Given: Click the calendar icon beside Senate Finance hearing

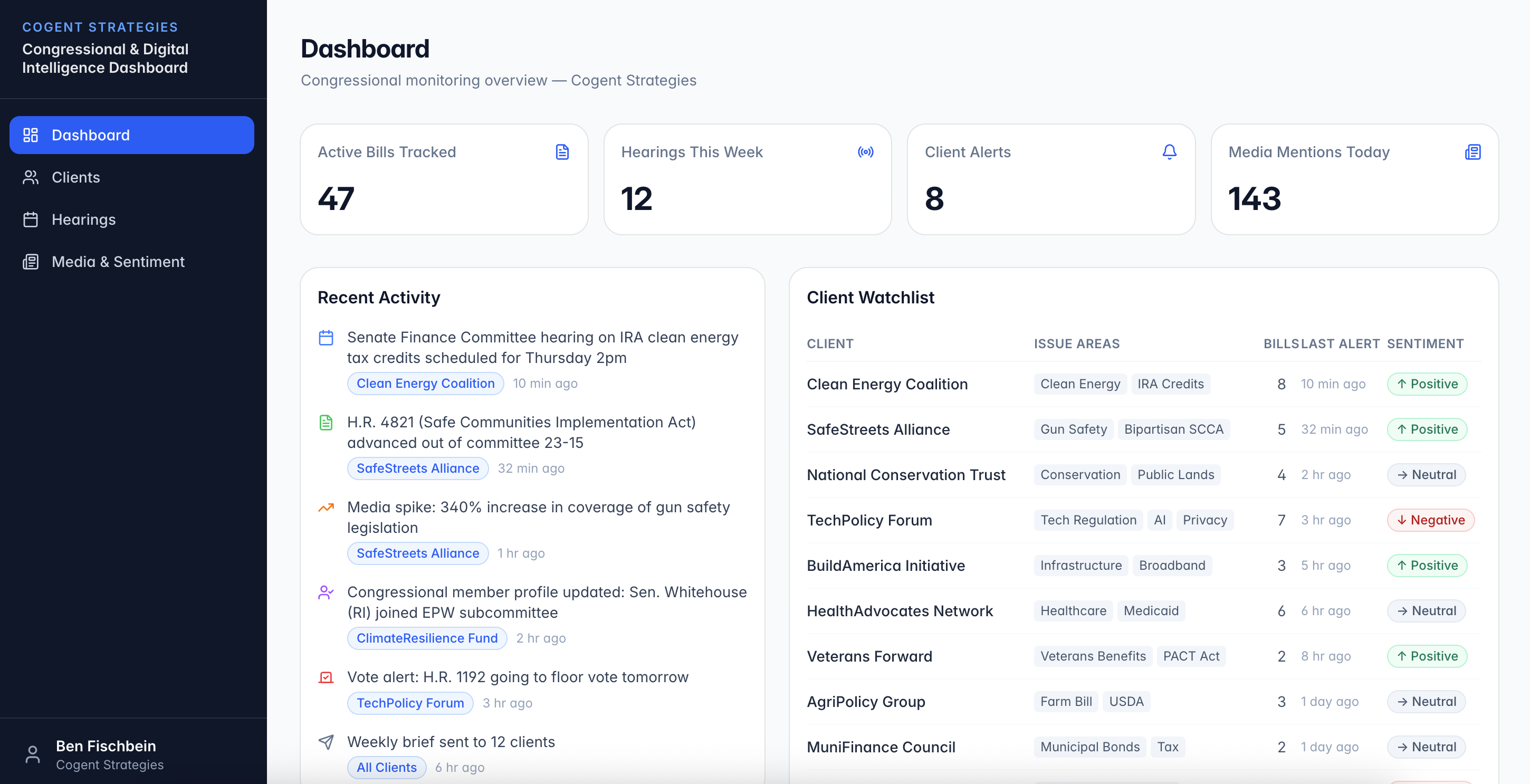Looking at the screenshot, I should click(326, 337).
